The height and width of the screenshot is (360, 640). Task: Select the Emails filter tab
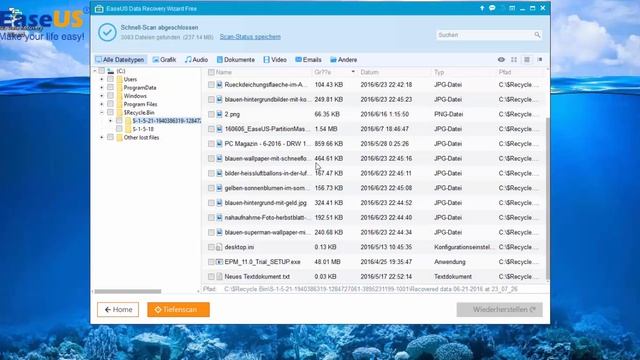click(308, 60)
